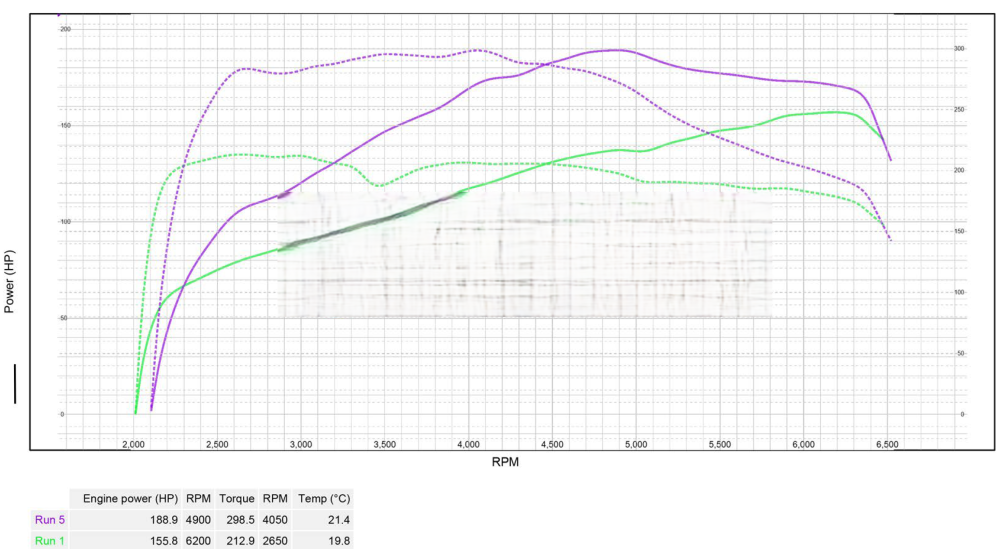Click the RPM title below the chart
The height and width of the screenshot is (549, 1000).
point(504,463)
